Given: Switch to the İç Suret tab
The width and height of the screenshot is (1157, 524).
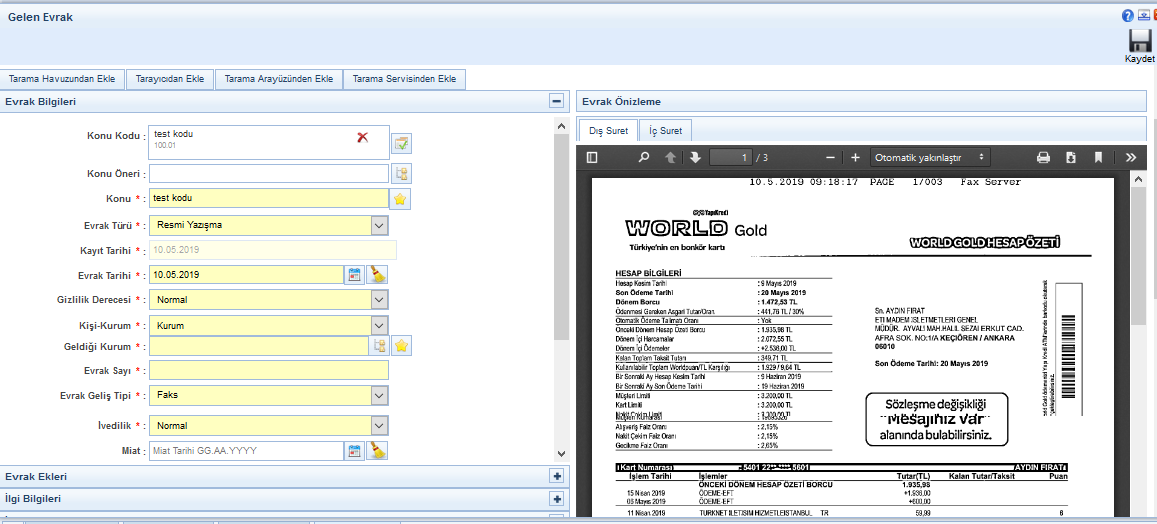Looking at the screenshot, I should pyautogui.click(x=665, y=131).
